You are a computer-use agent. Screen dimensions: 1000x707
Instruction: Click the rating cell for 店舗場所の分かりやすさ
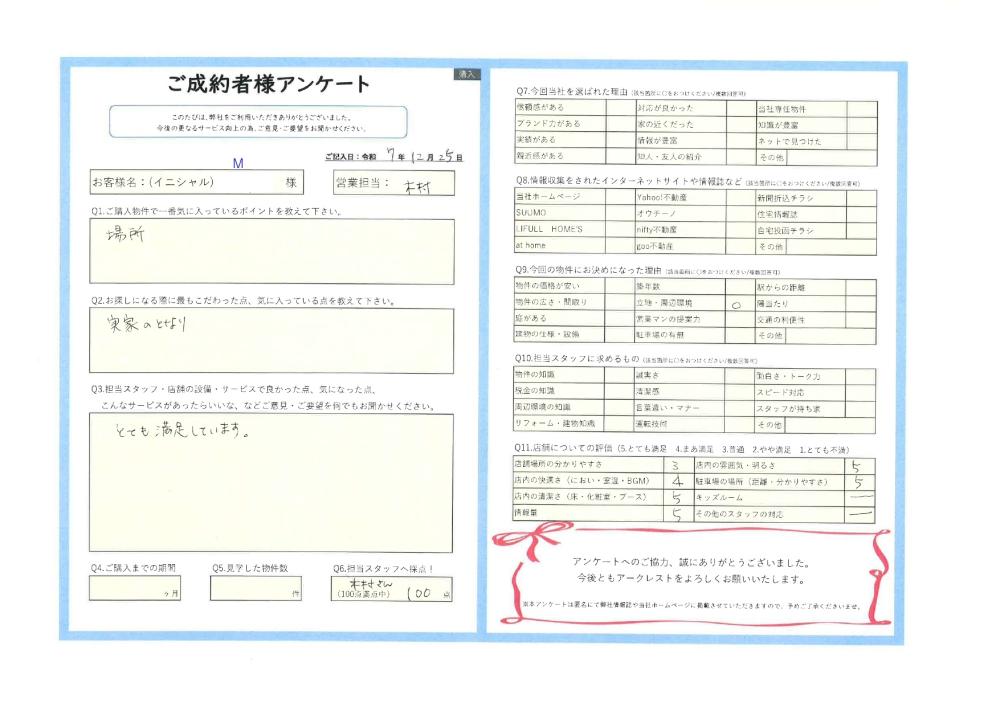[x=679, y=465]
